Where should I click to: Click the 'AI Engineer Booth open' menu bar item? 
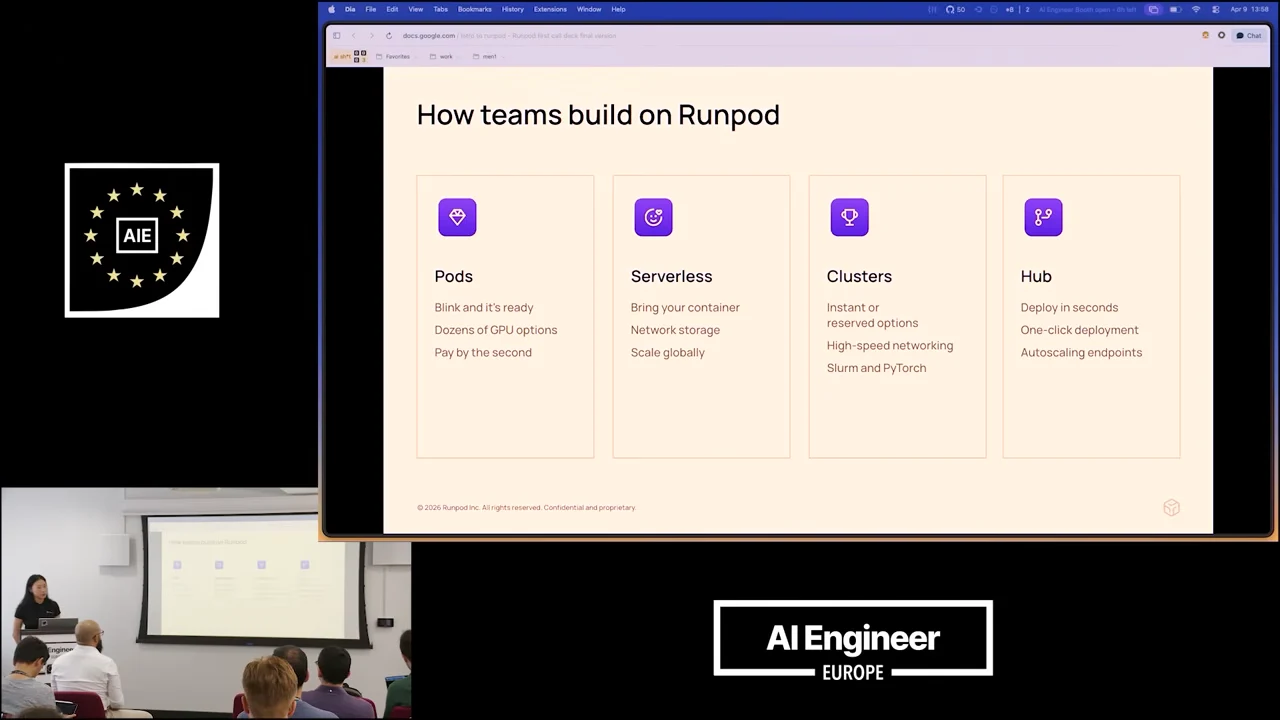[1087, 9]
